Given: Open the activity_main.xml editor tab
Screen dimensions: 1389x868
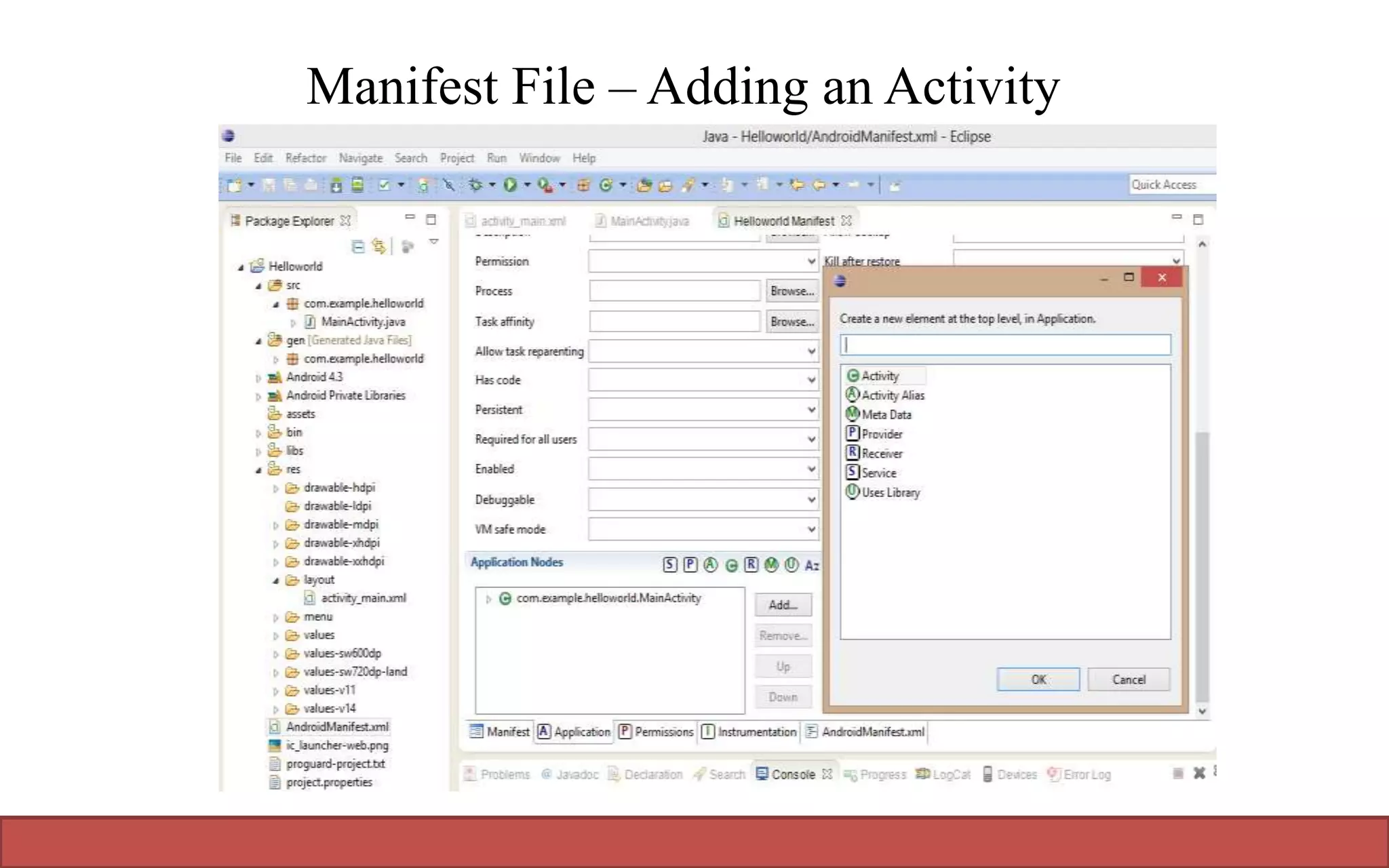Looking at the screenshot, I should coord(515,221).
